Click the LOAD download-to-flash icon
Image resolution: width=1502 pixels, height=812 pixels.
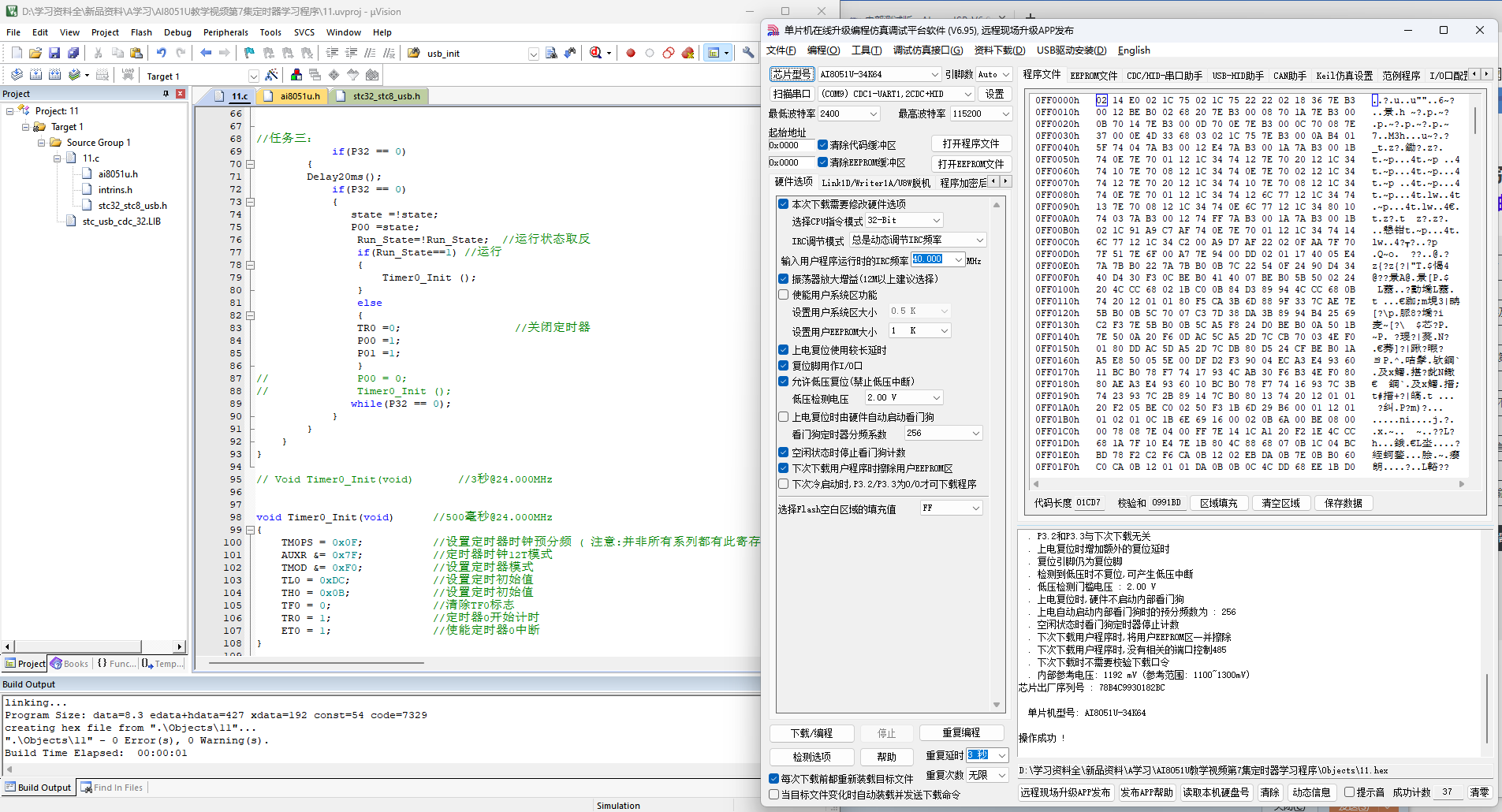(x=128, y=75)
